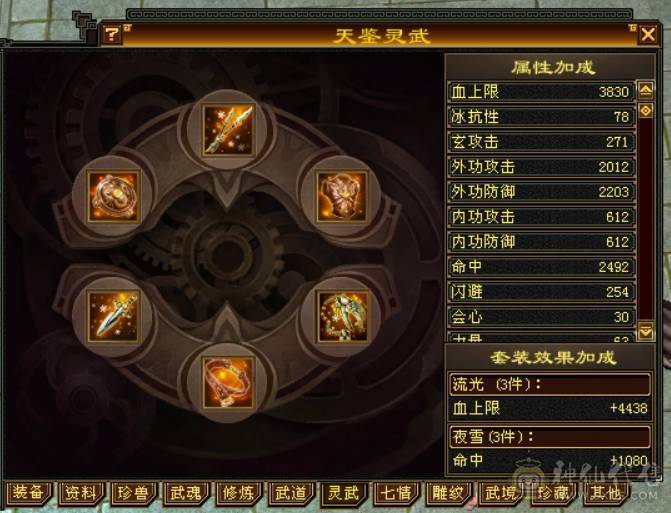This screenshot has height=513, width=671.
Task: Click the attribute list scrollbar thumb
Action: tap(646, 111)
